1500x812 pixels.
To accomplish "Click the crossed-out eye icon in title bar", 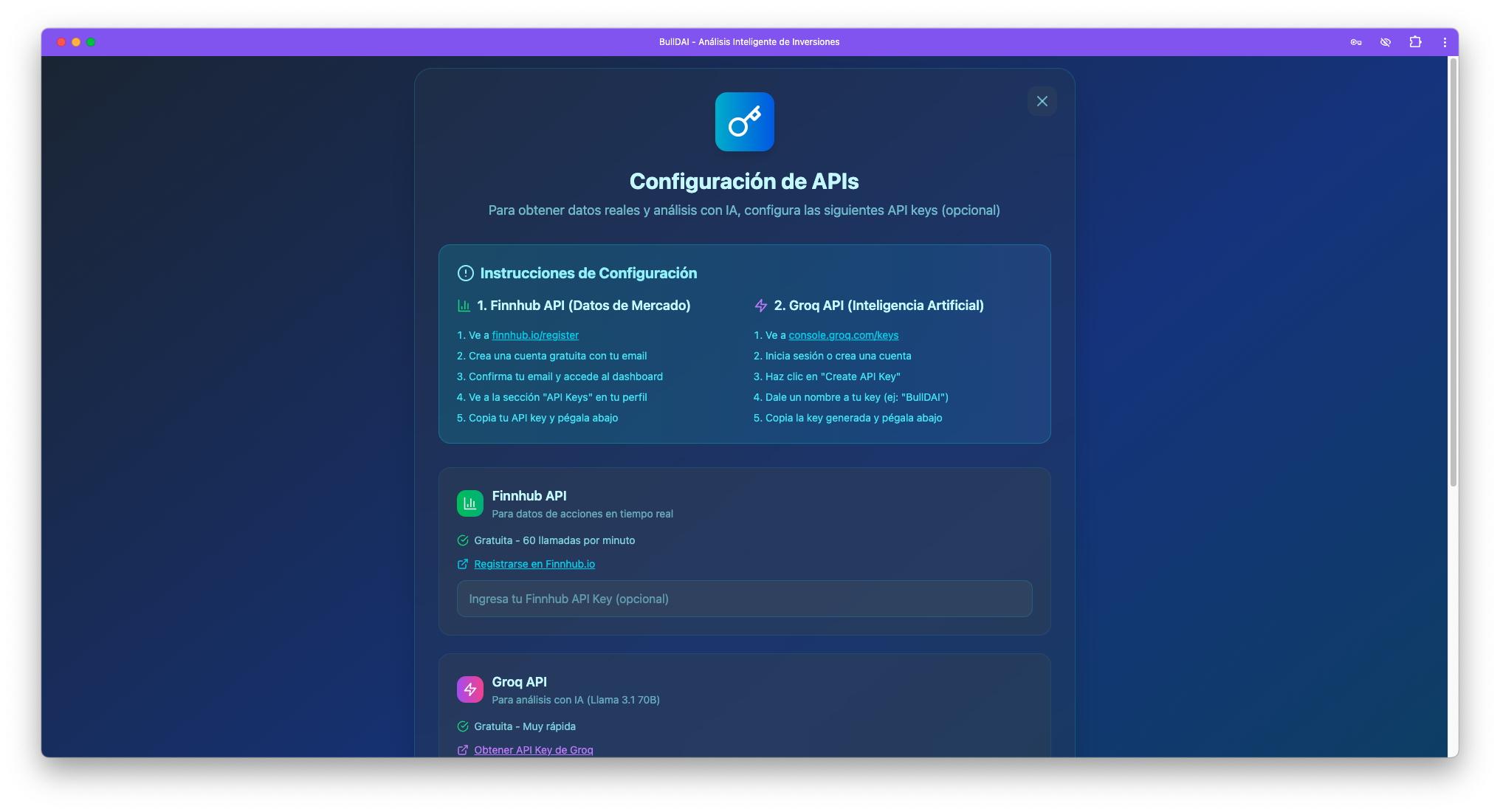I will pos(1385,42).
